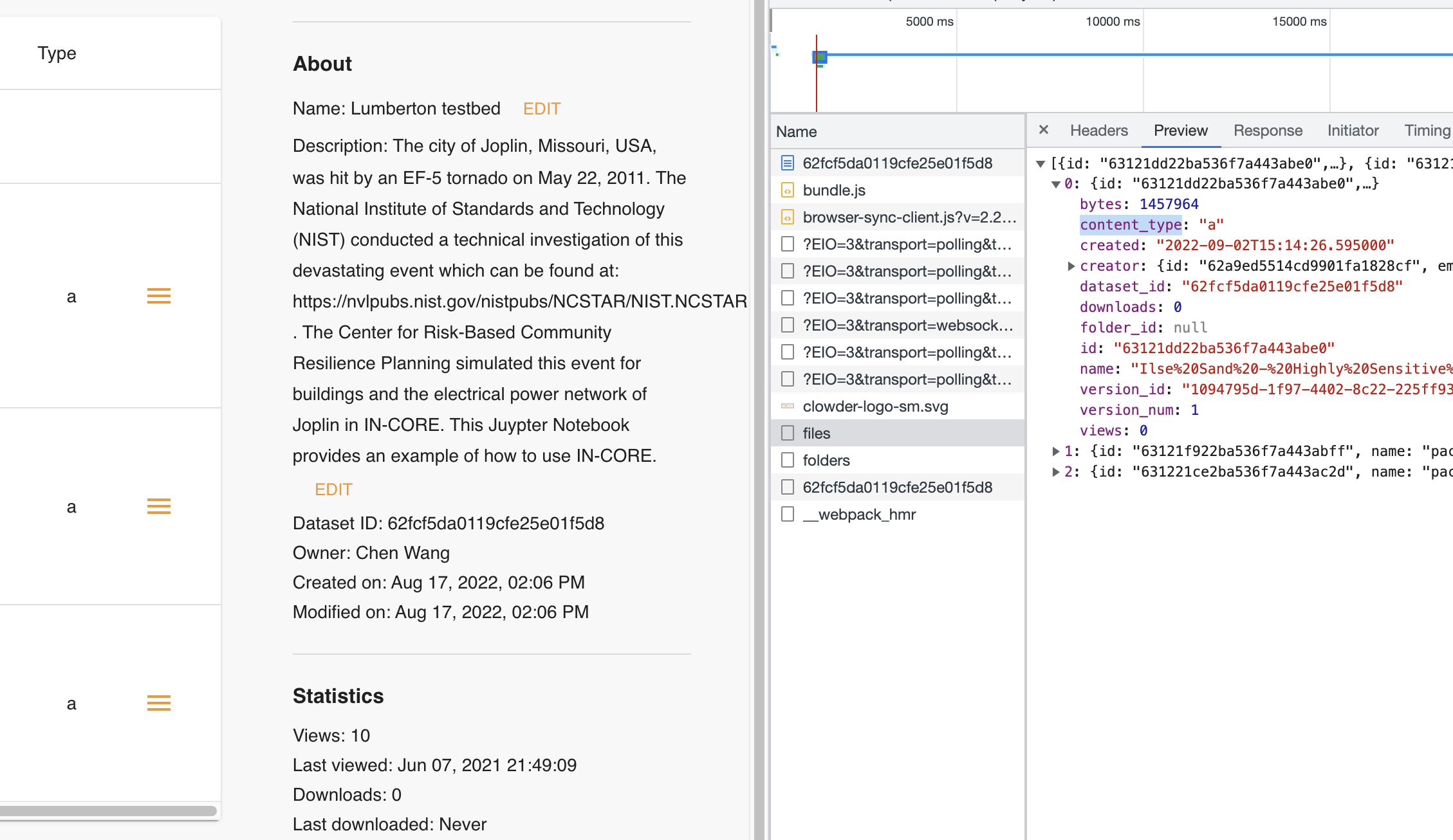Open the second file row hamburger menu icon
1453x840 pixels.
158,506
